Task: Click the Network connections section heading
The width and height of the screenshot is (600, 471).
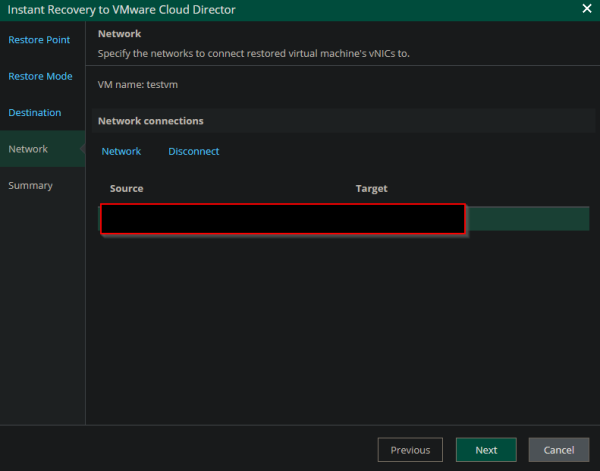Action: [151, 121]
